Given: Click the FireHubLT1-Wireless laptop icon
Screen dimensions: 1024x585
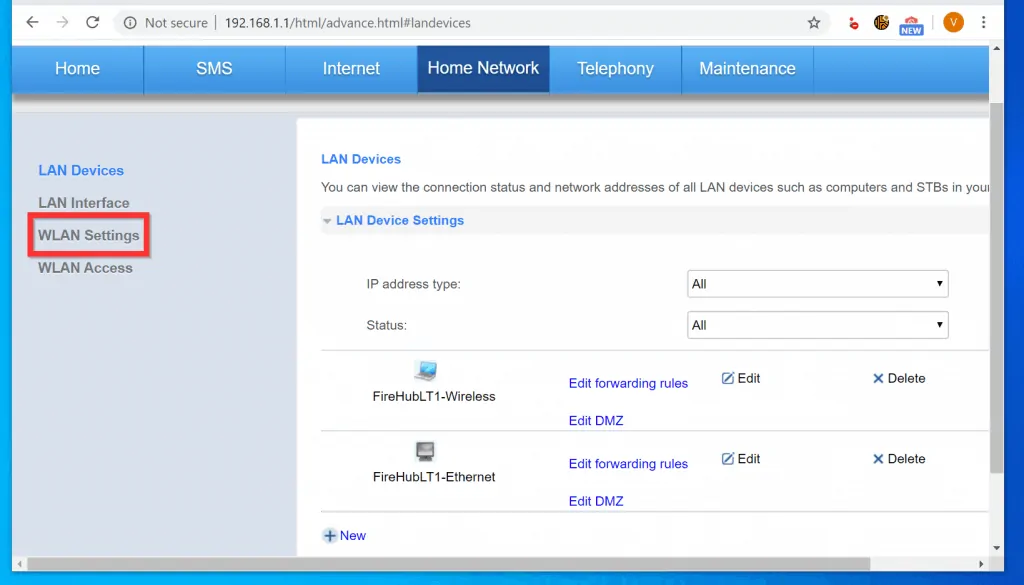Looking at the screenshot, I should [x=426, y=371].
